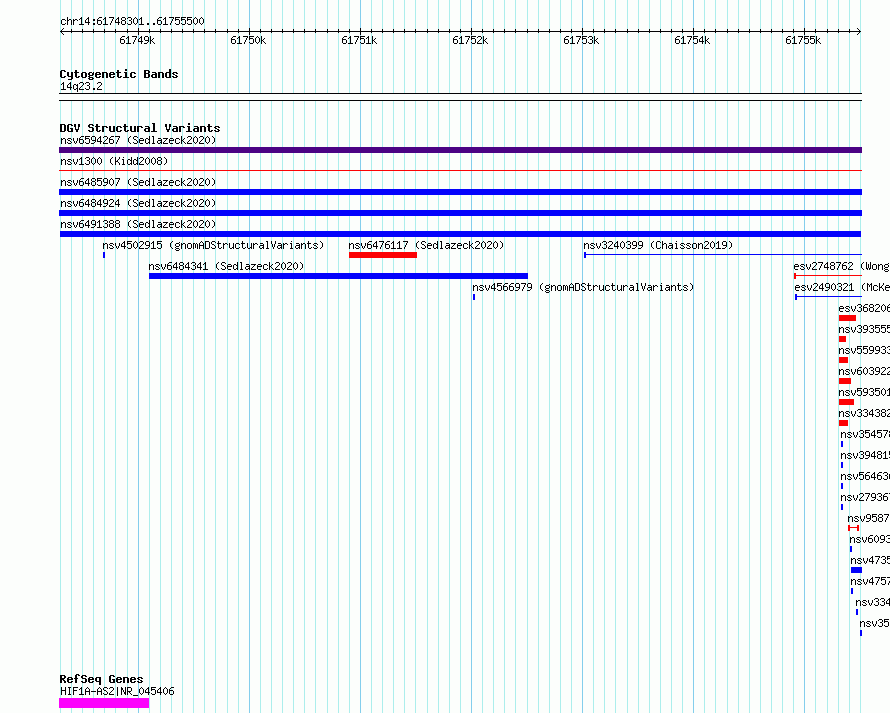This screenshot has width=890, height=713.
Task: Click the thin blue esv2490321 line
Action: click(829, 297)
